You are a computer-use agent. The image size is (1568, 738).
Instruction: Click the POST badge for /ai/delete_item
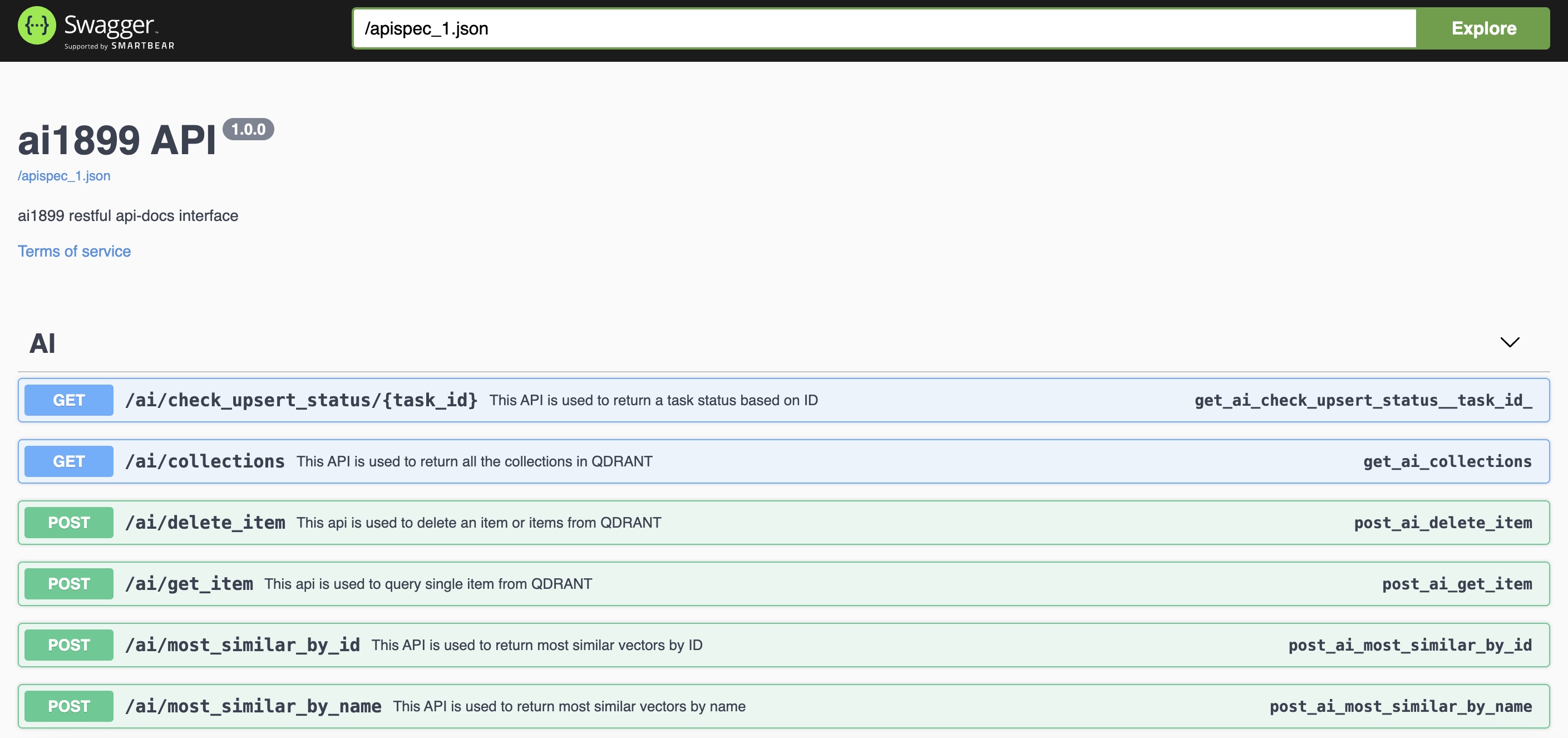point(69,523)
